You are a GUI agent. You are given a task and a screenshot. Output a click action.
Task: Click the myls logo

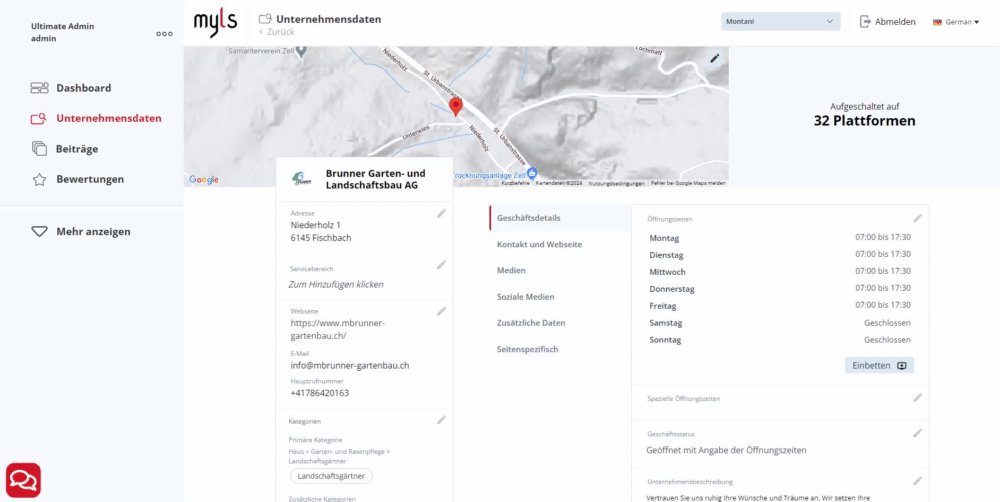click(216, 24)
